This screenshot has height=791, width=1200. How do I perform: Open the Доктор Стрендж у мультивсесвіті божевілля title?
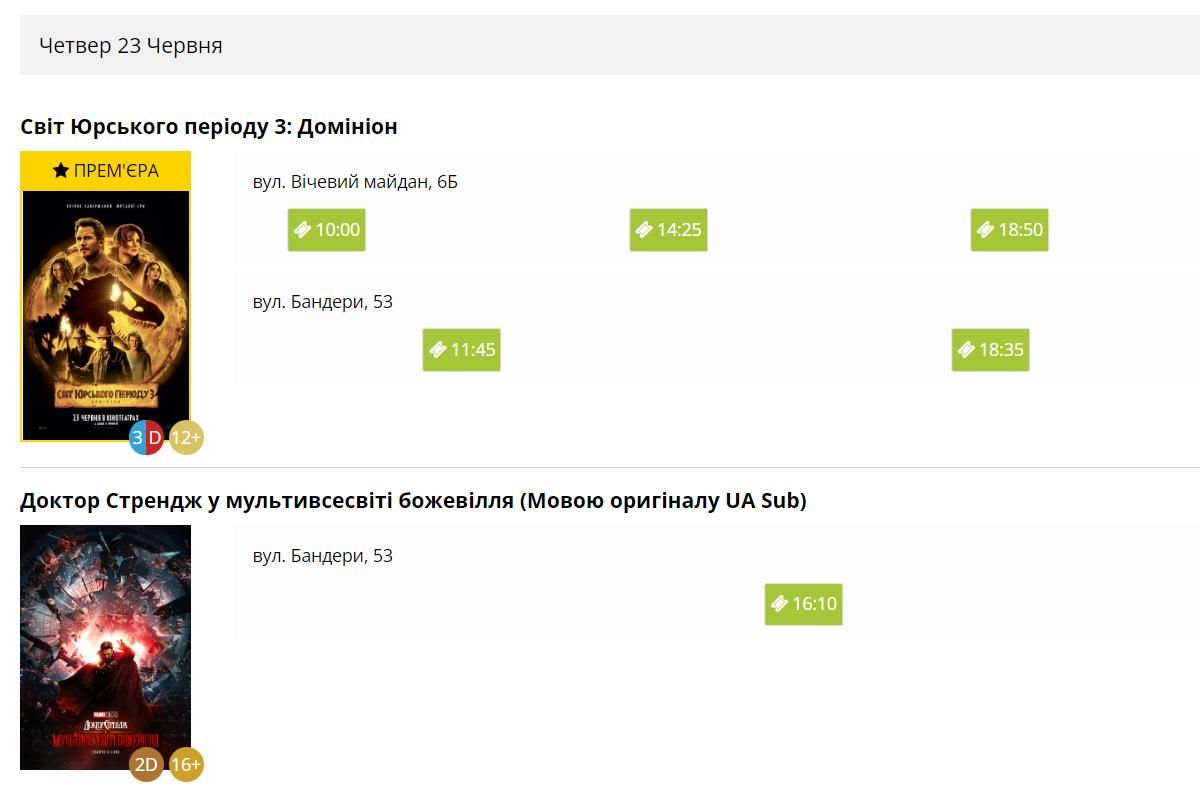pyautogui.click(x=413, y=501)
